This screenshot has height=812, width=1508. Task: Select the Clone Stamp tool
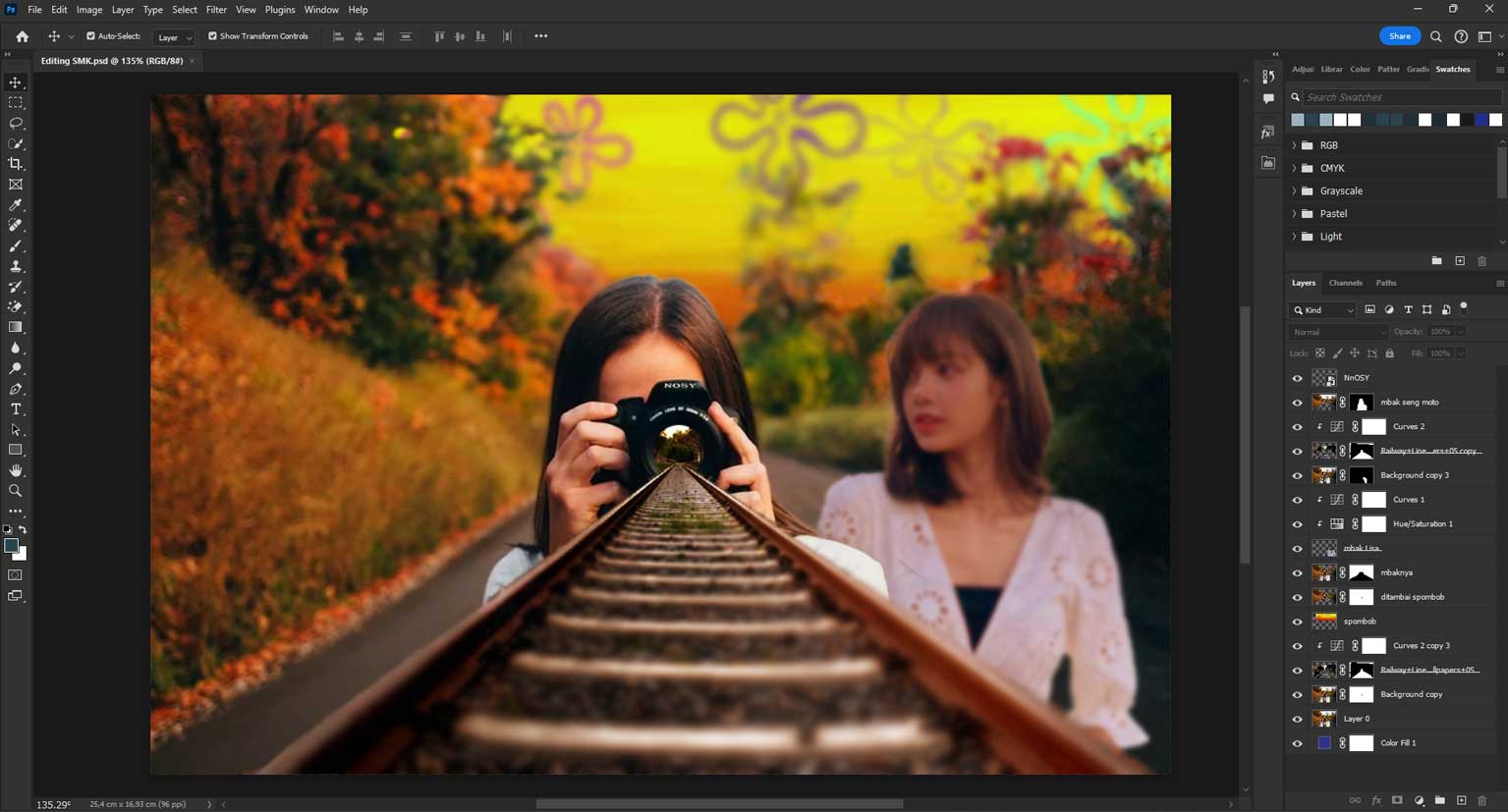click(16, 266)
